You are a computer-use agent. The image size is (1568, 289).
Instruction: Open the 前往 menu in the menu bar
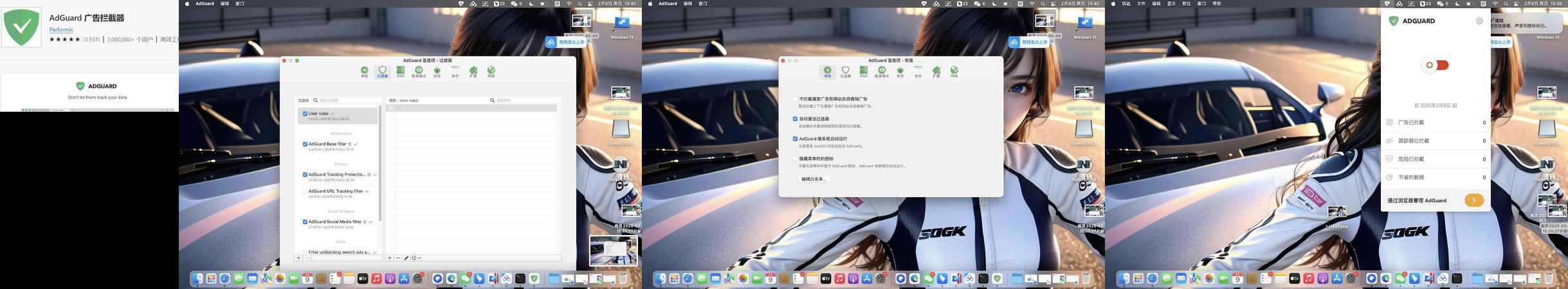click(1187, 4)
